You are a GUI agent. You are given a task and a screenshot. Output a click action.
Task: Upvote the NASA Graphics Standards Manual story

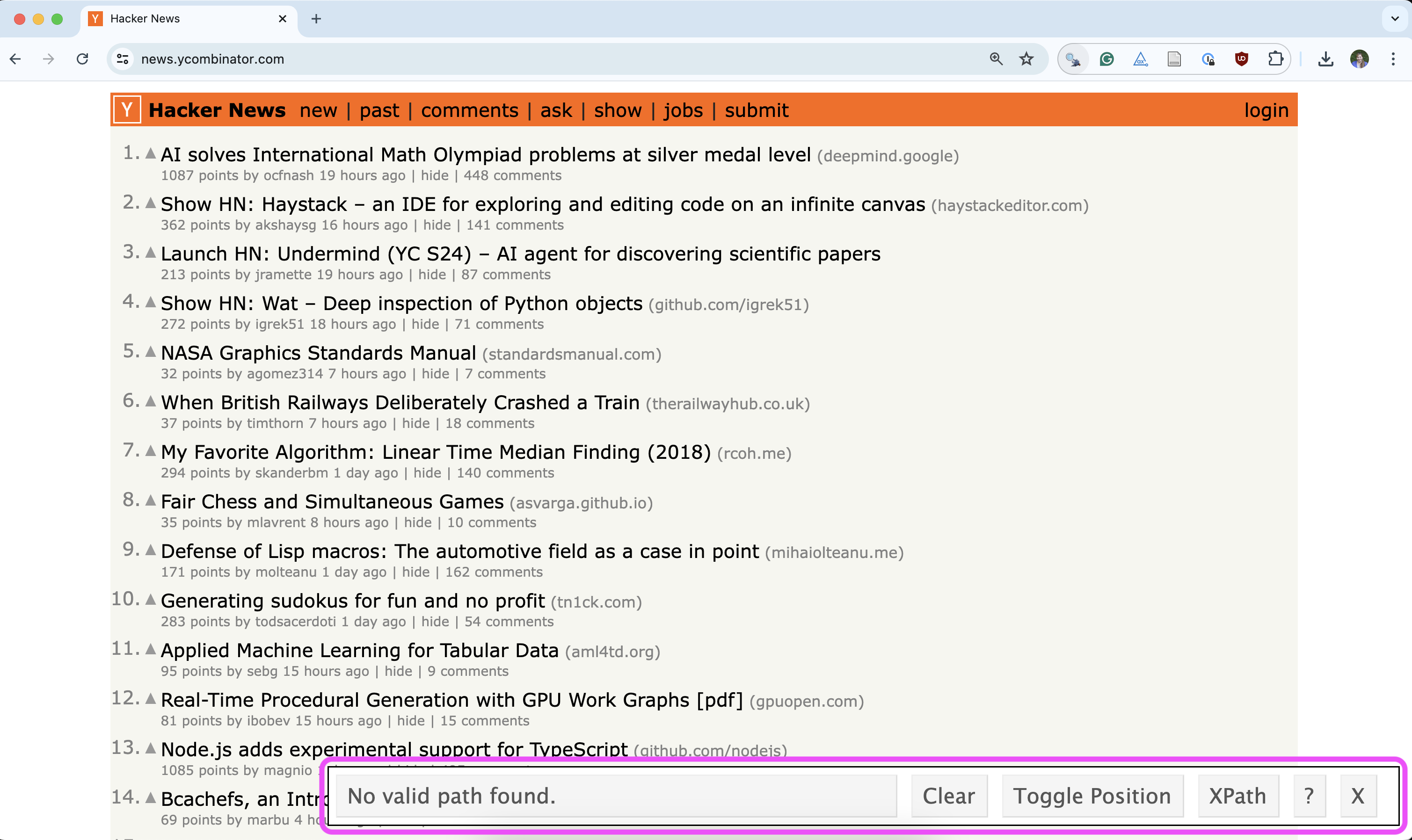click(x=151, y=352)
